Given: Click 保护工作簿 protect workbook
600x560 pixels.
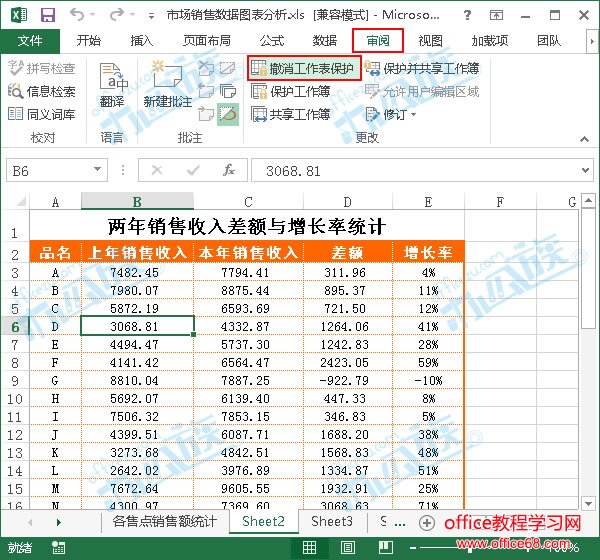Looking at the screenshot, I should coord(291,91).
